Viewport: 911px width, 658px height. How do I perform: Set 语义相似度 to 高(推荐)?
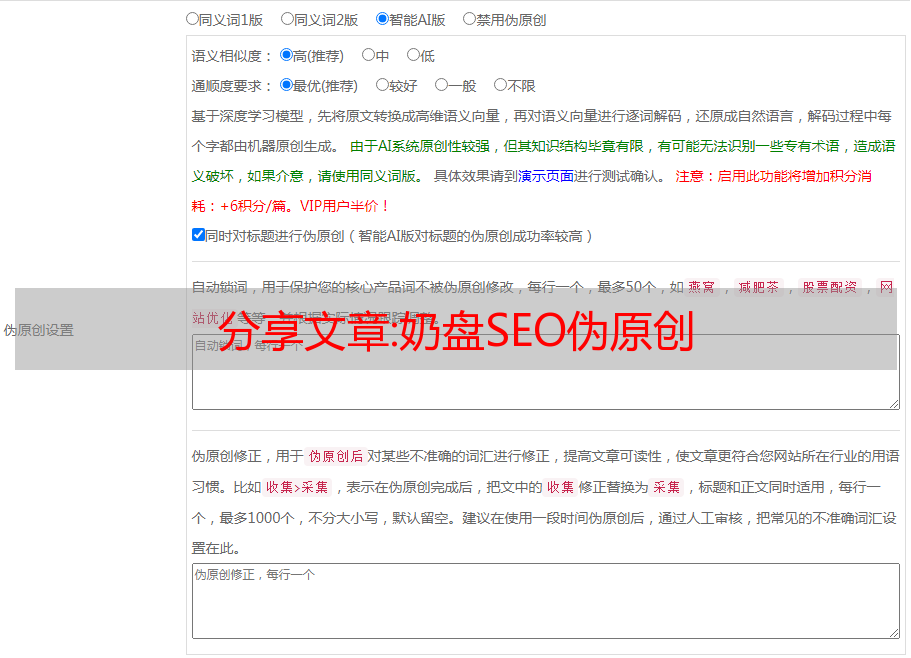[x=287, y=55]
